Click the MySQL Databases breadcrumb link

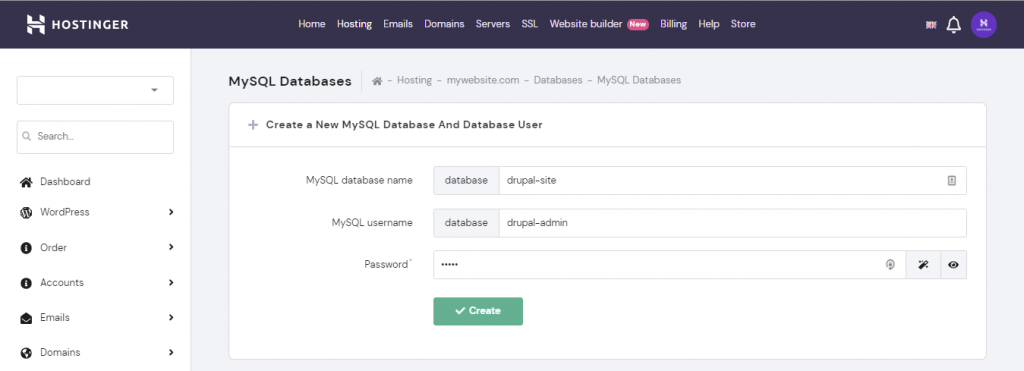click(x=639, y=80)
